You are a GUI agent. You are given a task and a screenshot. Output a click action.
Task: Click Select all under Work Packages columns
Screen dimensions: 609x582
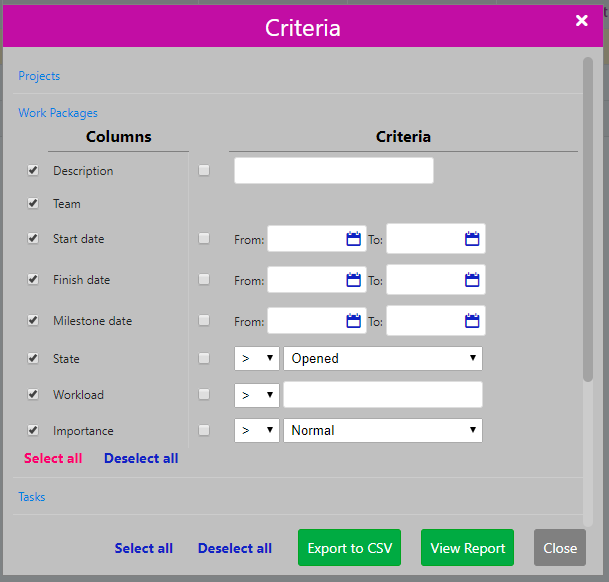(x=53, y=458)
